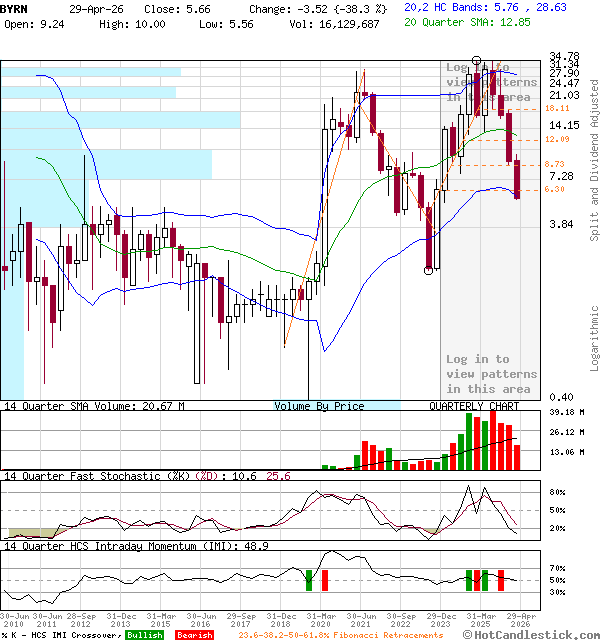Click the 6.30 Fibonacci level label

pos(555,189)
